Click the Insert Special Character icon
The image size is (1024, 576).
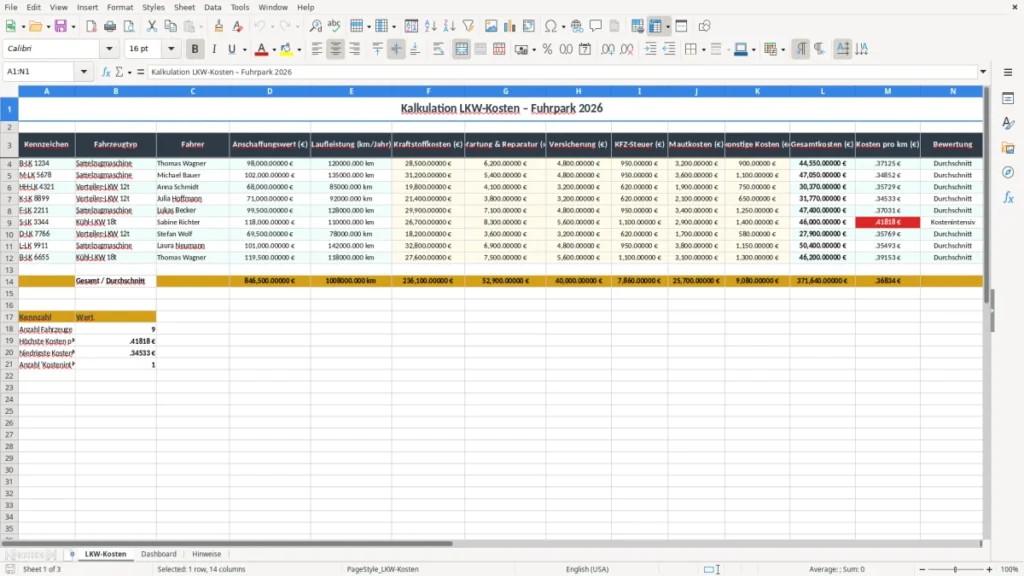pos(551,26)
